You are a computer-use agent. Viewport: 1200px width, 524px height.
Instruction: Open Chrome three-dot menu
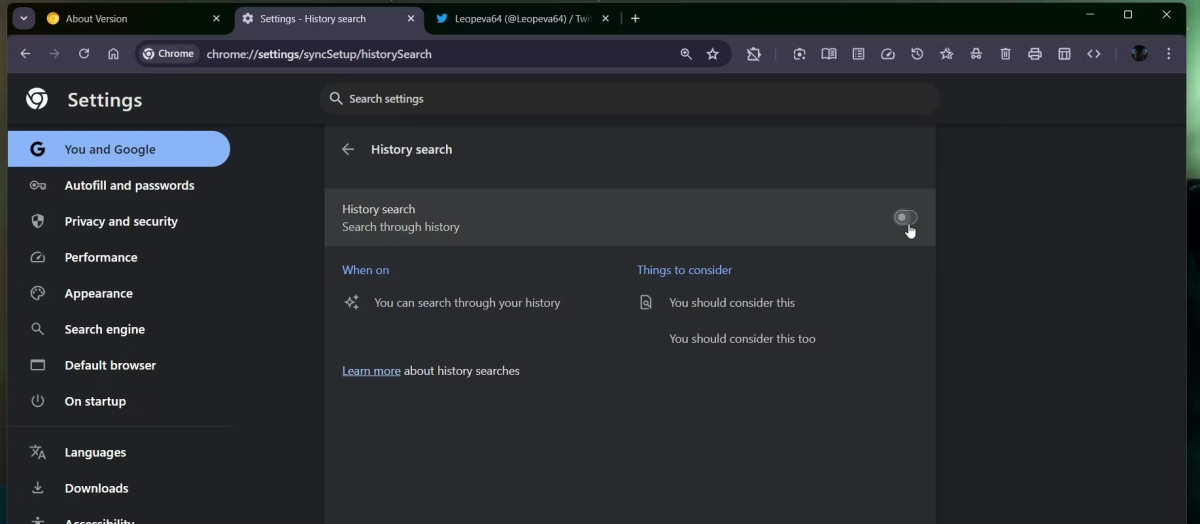click(1168, 54)
